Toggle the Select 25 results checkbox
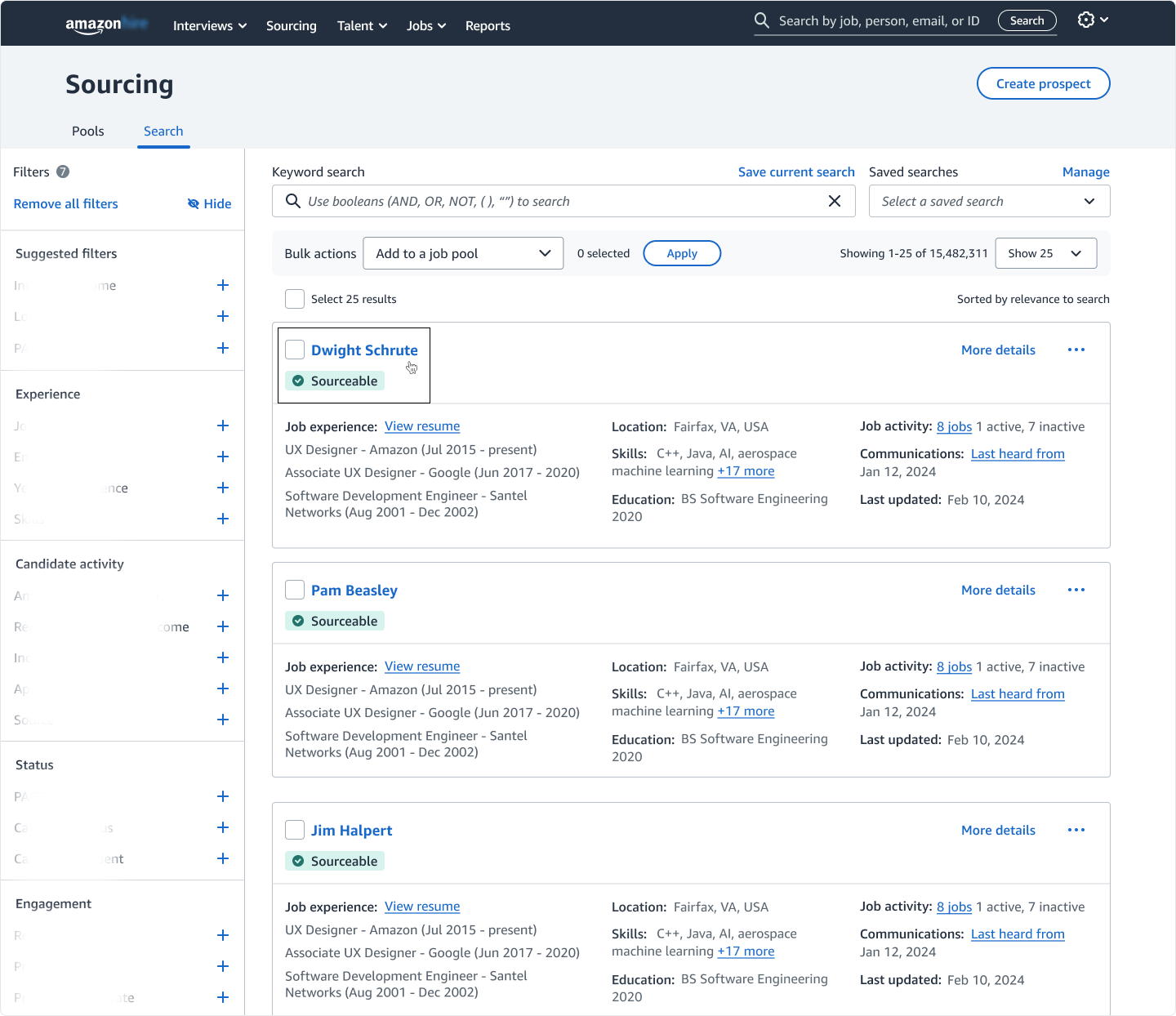This screenshot has height=1016, width=1176. pyautogui.click(x=295, y=299)
